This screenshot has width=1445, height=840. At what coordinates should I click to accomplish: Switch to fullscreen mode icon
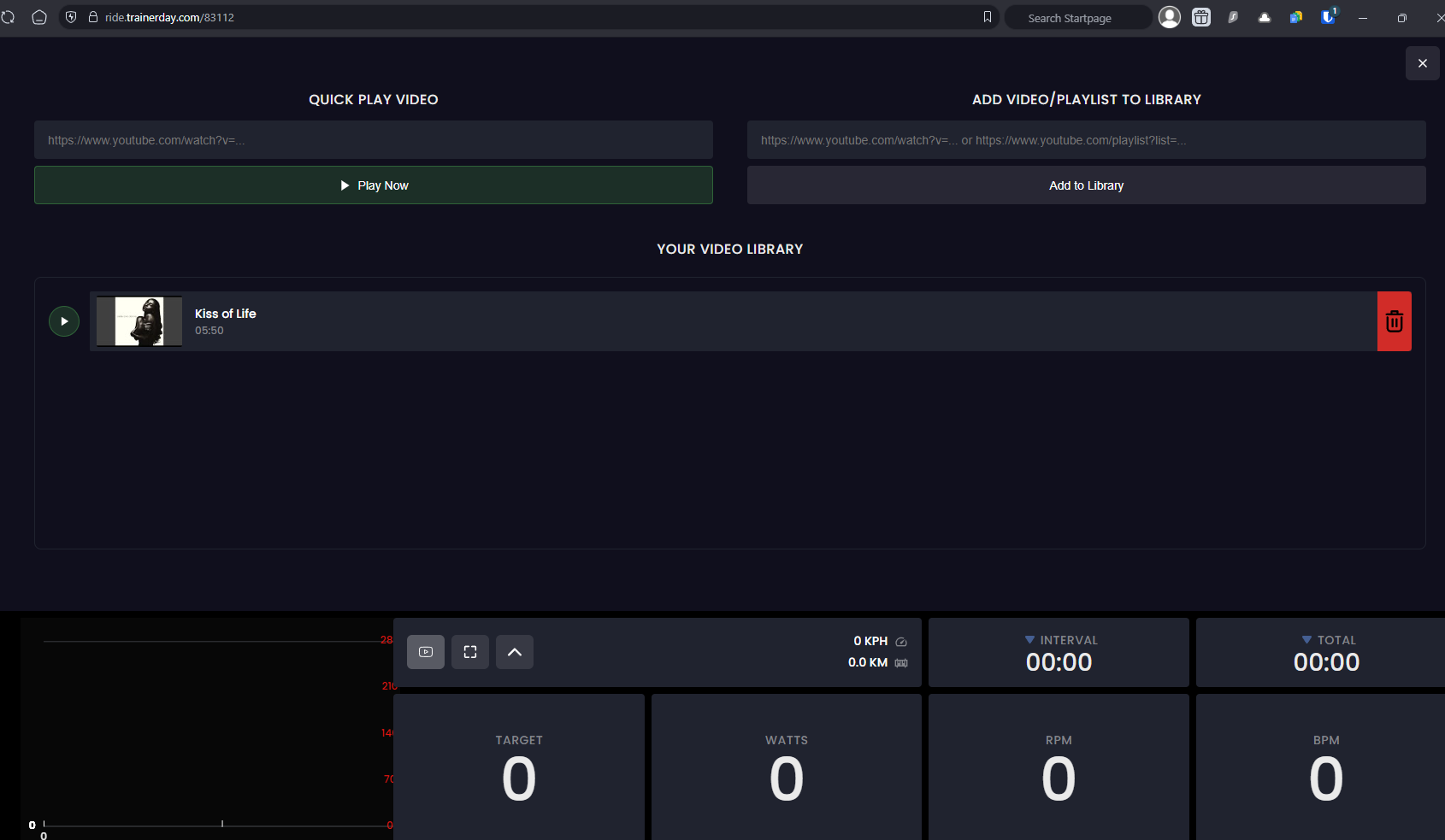tap(470, 652)
